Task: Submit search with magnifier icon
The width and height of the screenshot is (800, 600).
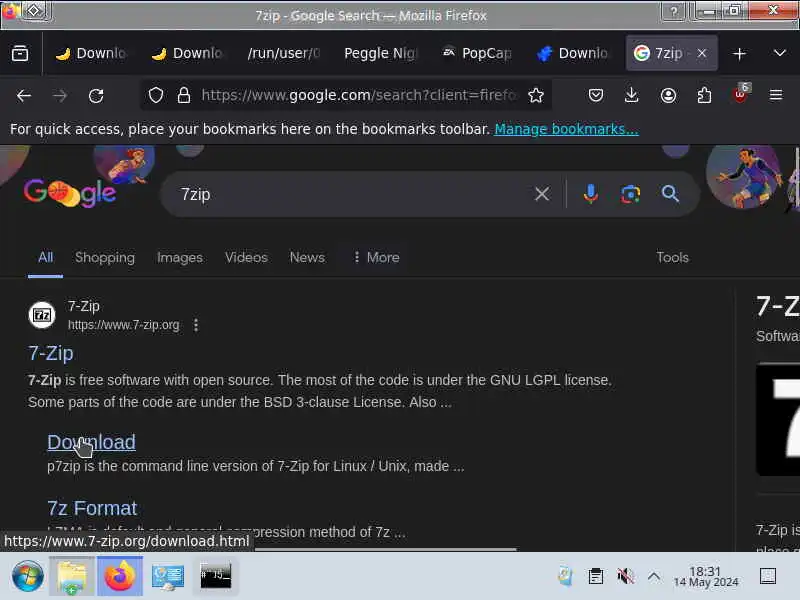Action: click(x=670, y=194)
